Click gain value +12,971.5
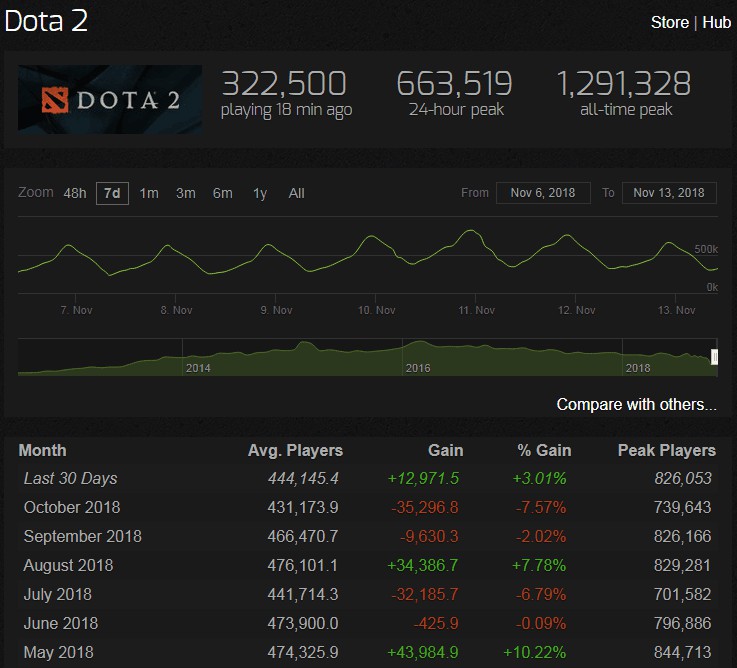Image resolution: width=737 pixels, height=668 pixels. (423, 479)
